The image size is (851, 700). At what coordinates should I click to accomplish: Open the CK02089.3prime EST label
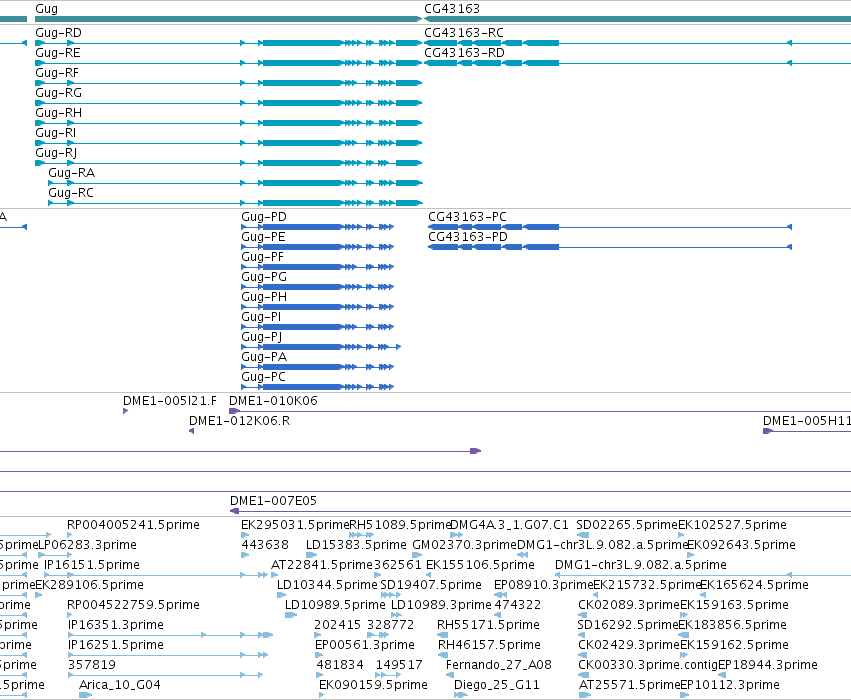[628, 605]
